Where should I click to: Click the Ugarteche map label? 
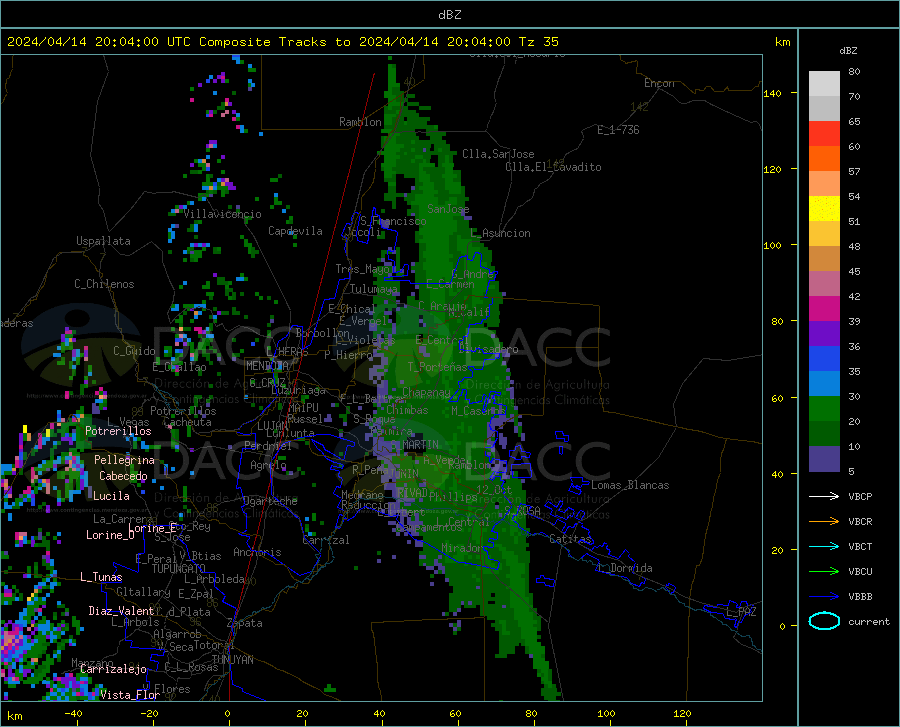pos(270,501)
